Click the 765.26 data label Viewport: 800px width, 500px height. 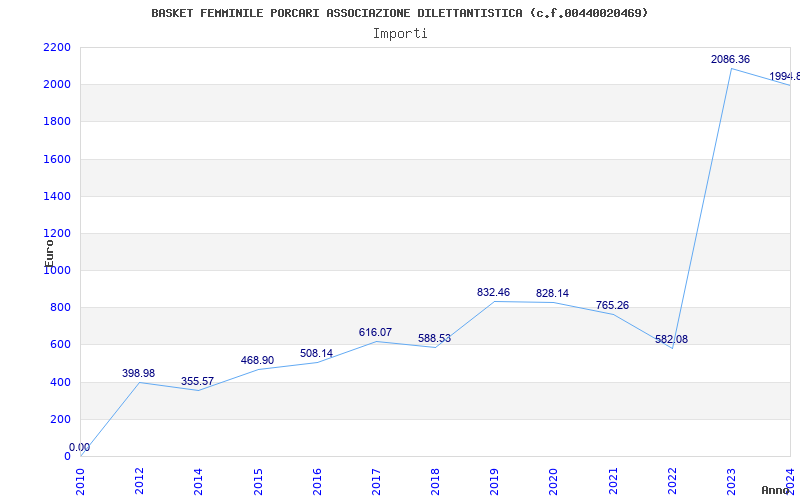pos(612,305)
